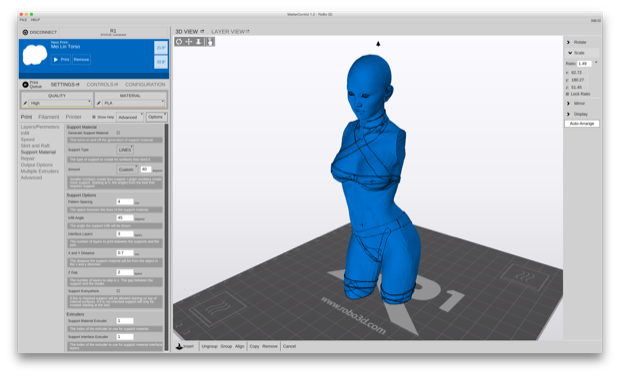Open the scale Ratio preset arrow

coord(596,63)
